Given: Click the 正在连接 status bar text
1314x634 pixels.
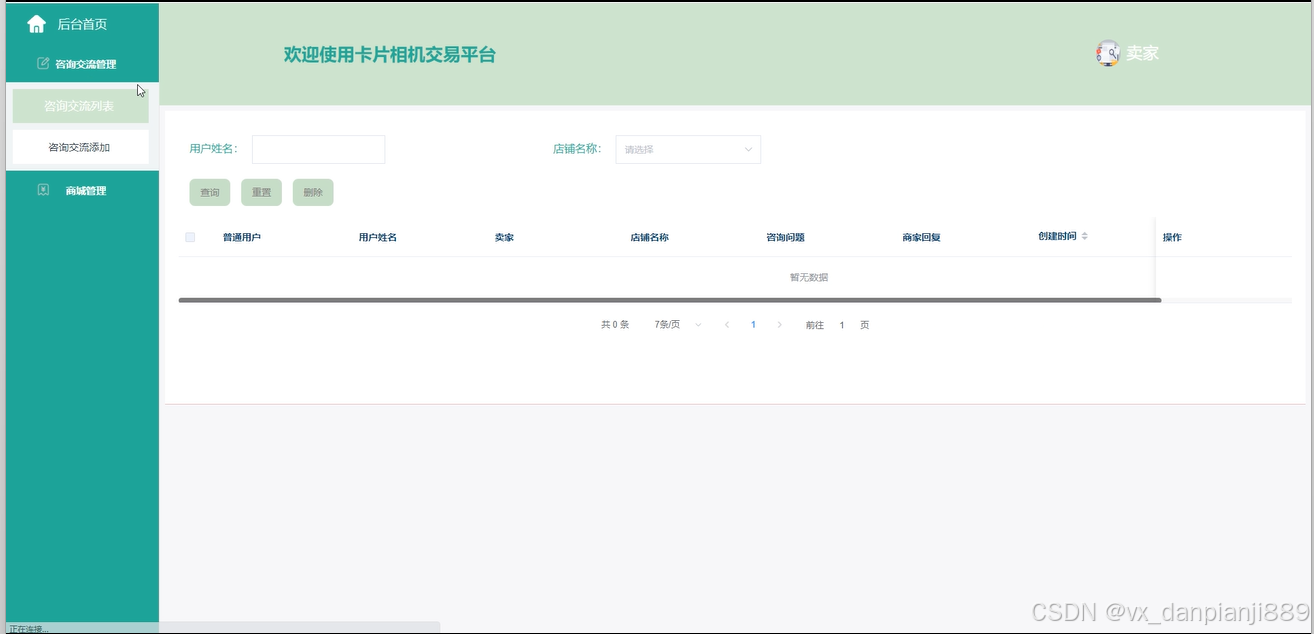Looking at the screenshot, I should [28, 629].
